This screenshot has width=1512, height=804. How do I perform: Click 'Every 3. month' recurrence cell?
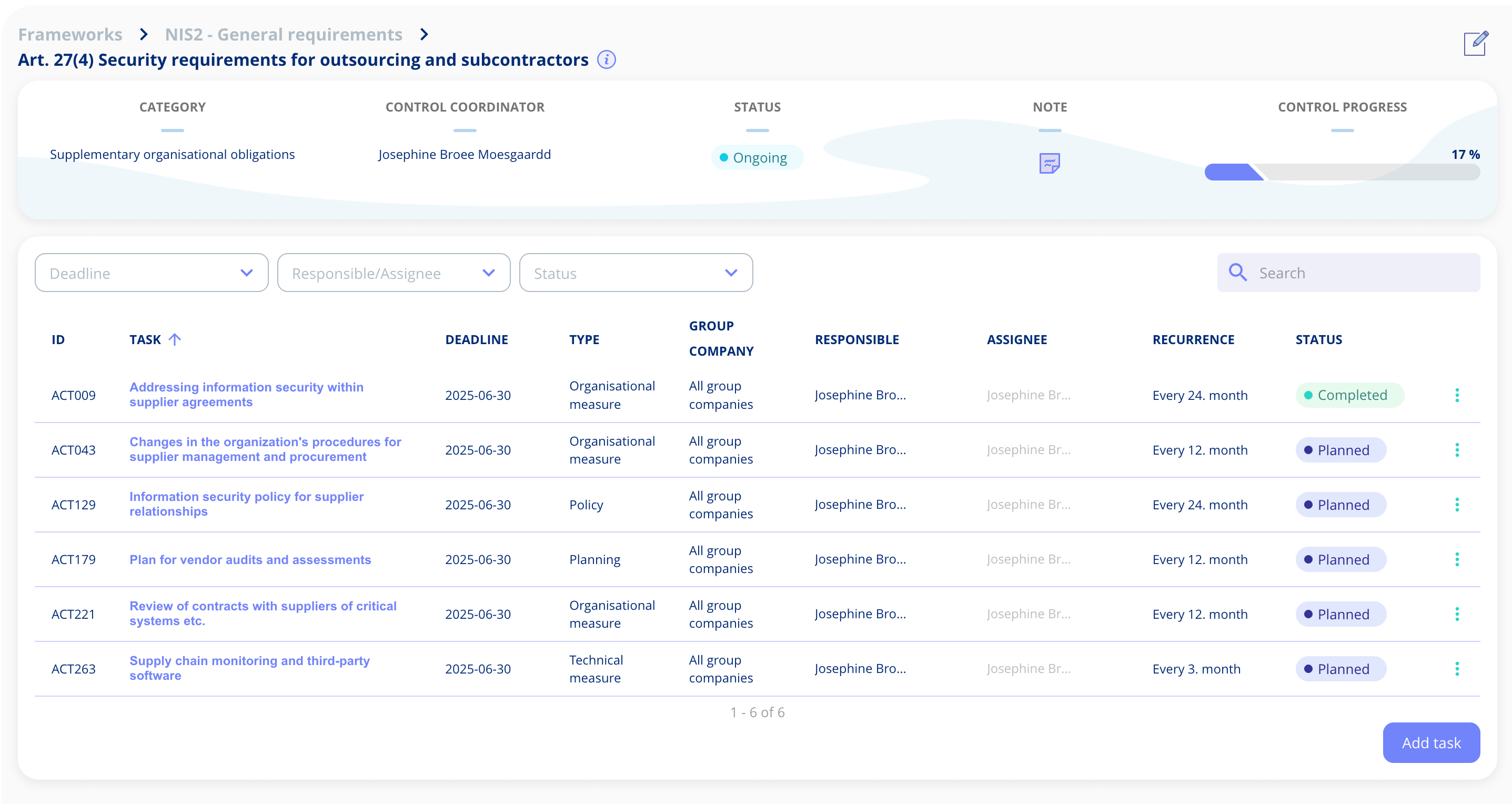(1196, 668)
